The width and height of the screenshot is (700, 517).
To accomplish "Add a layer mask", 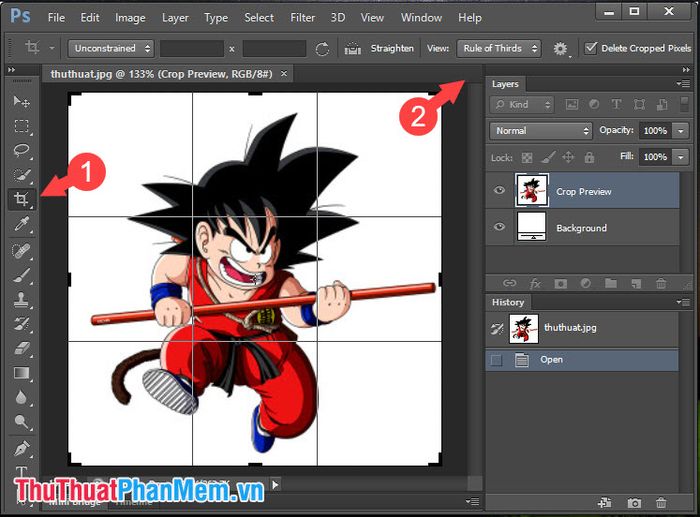I will (560, 283).
